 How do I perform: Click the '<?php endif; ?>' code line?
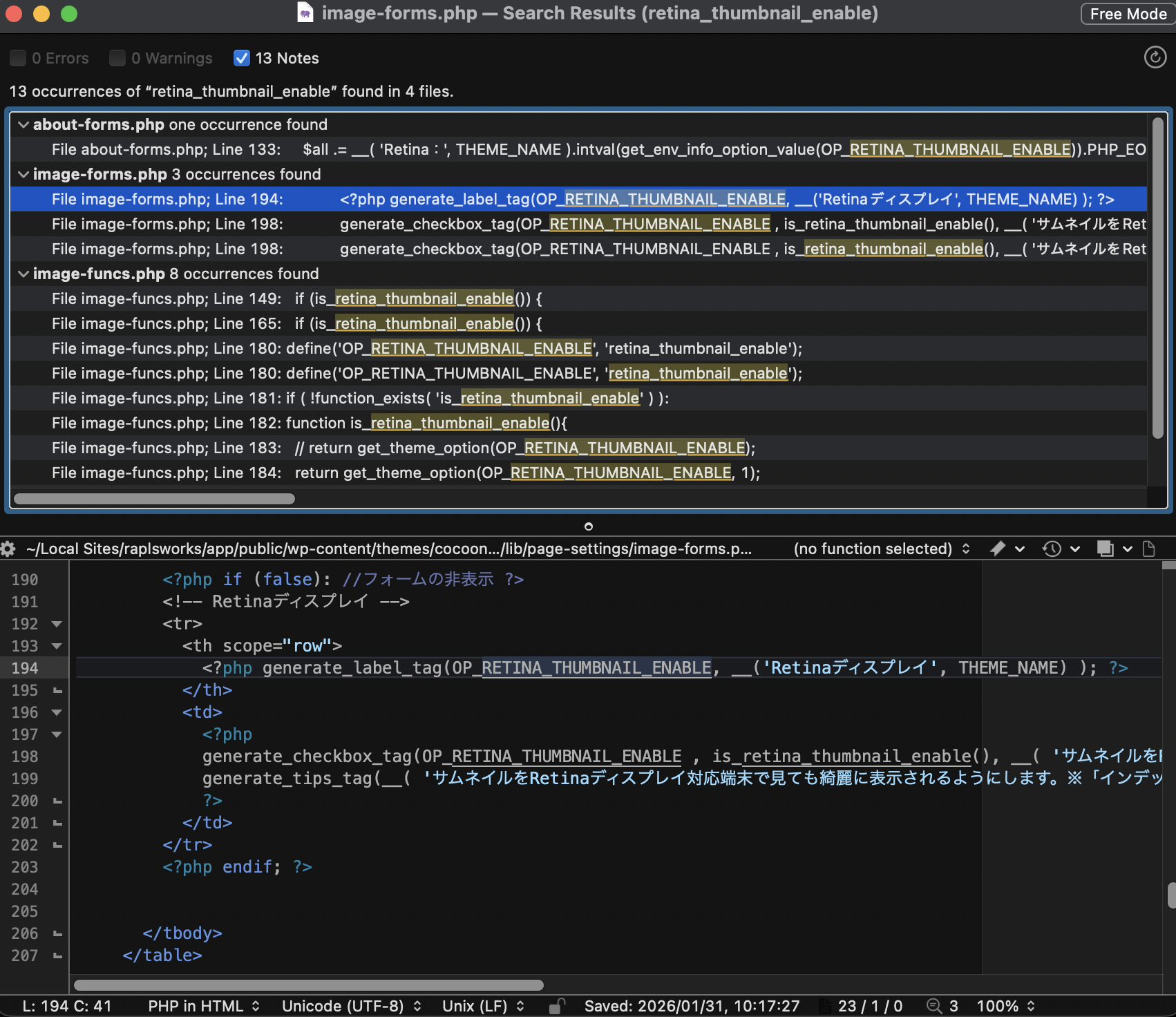click(x=237, y=867)
